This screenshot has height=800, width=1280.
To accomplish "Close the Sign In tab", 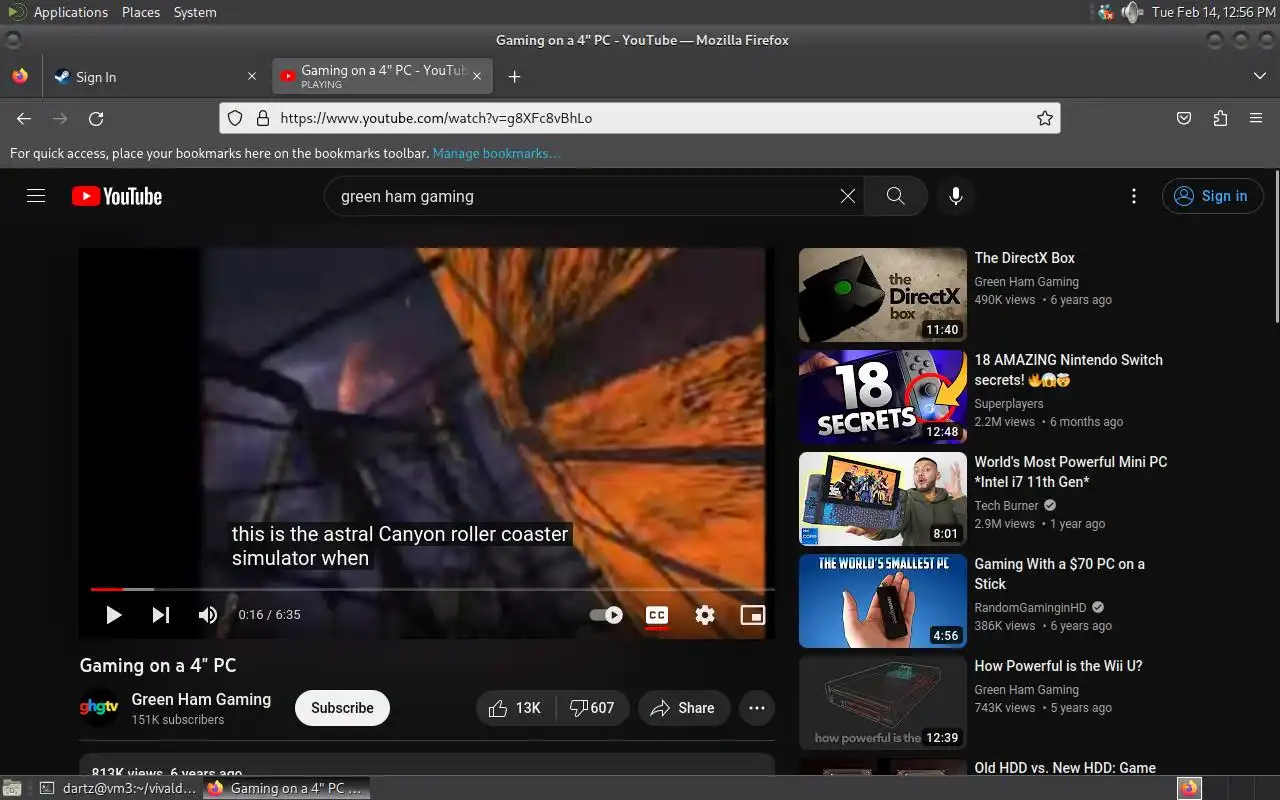I will coord(251,77).
